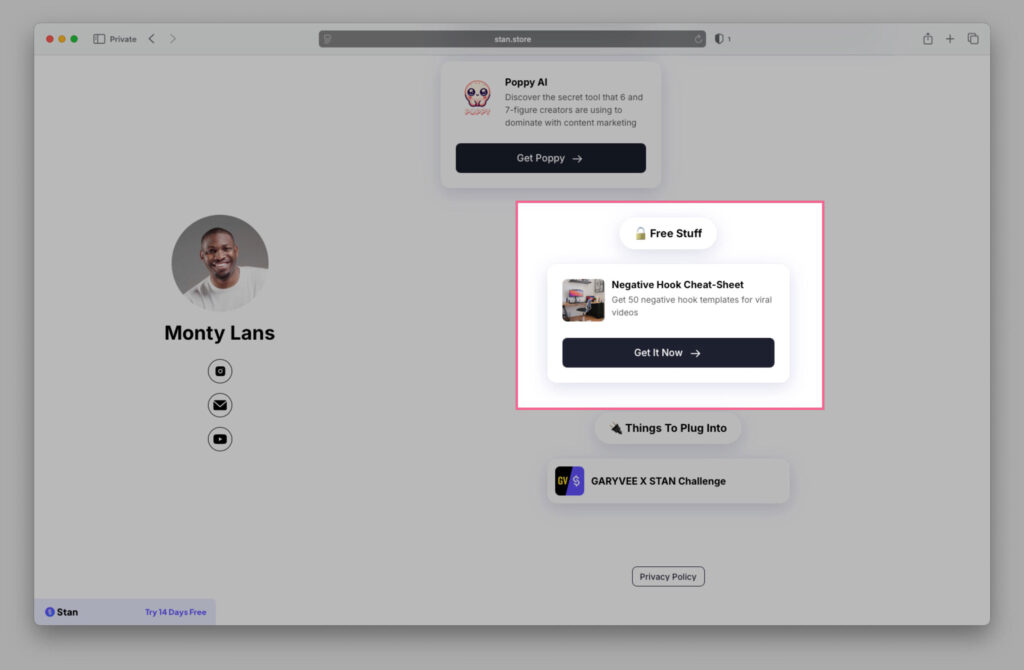Click the email envelope icon

tap(220, 405)
